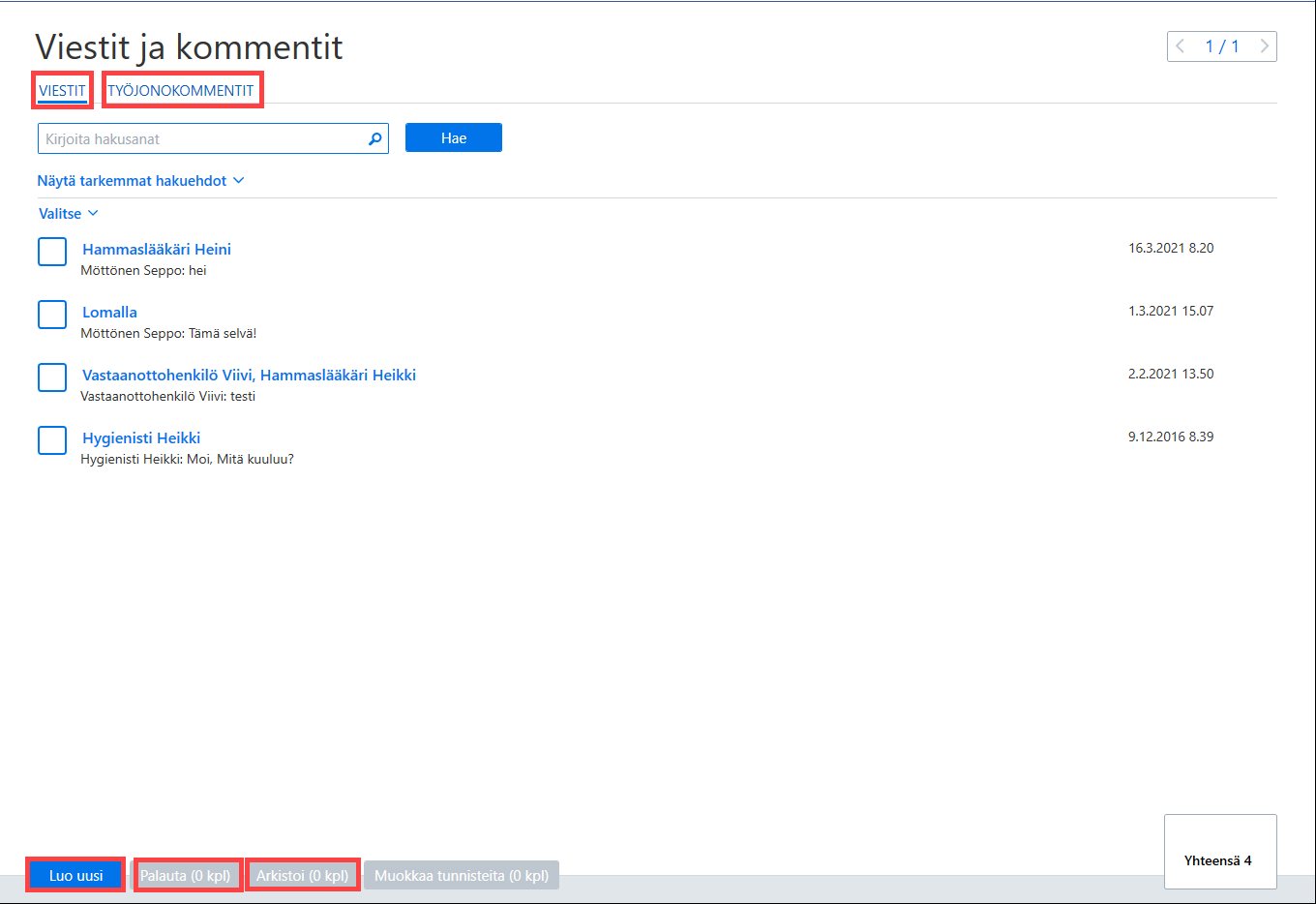Mark the Hygienisti Heikki message checkbox

[x=52, y=440]
